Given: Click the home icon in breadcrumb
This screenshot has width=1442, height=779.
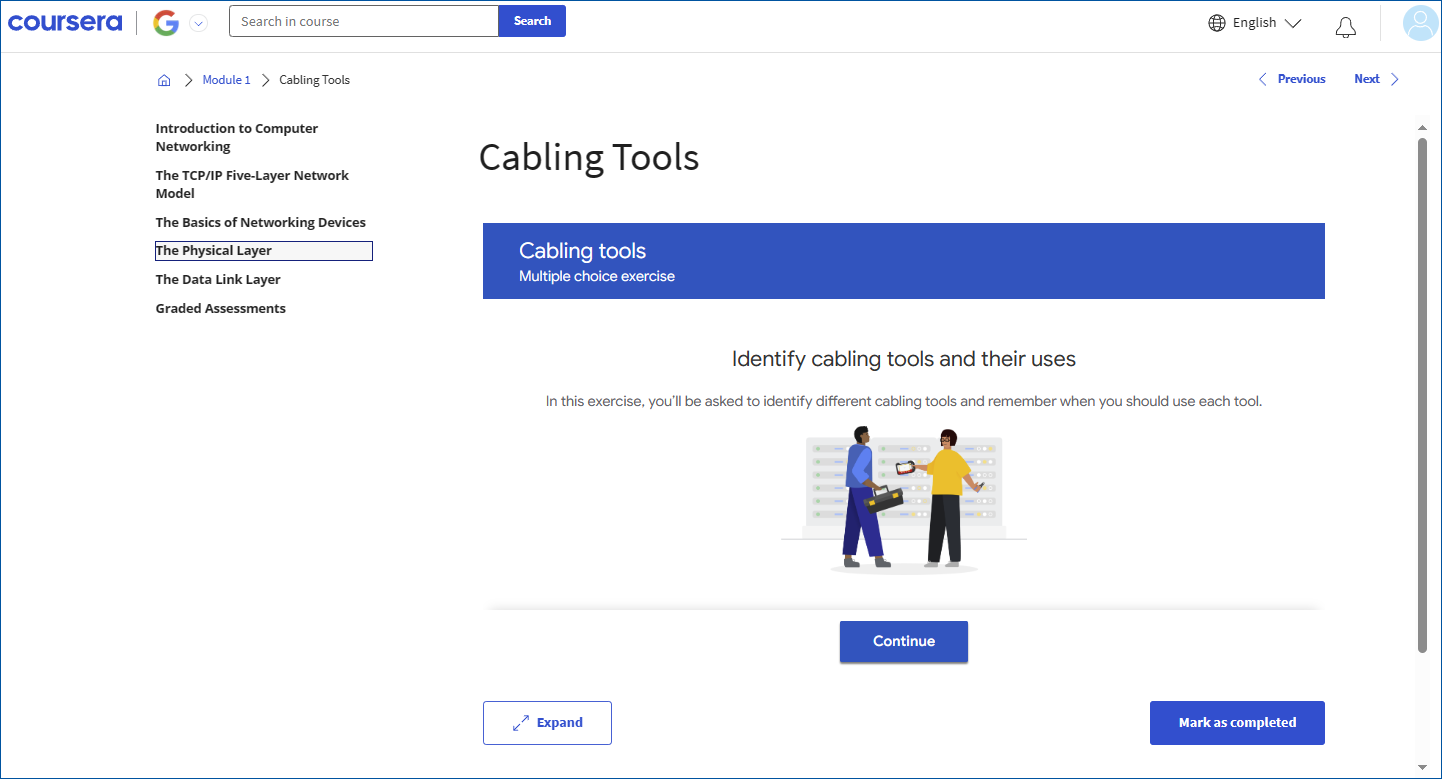Looking at the screenshot, I should click(164, 80).
